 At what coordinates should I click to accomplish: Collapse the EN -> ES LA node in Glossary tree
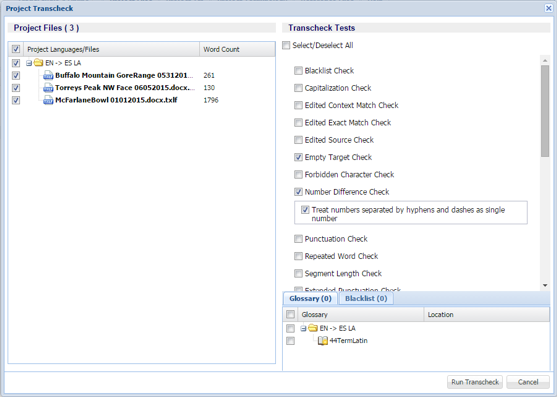[x=303, y=328]
